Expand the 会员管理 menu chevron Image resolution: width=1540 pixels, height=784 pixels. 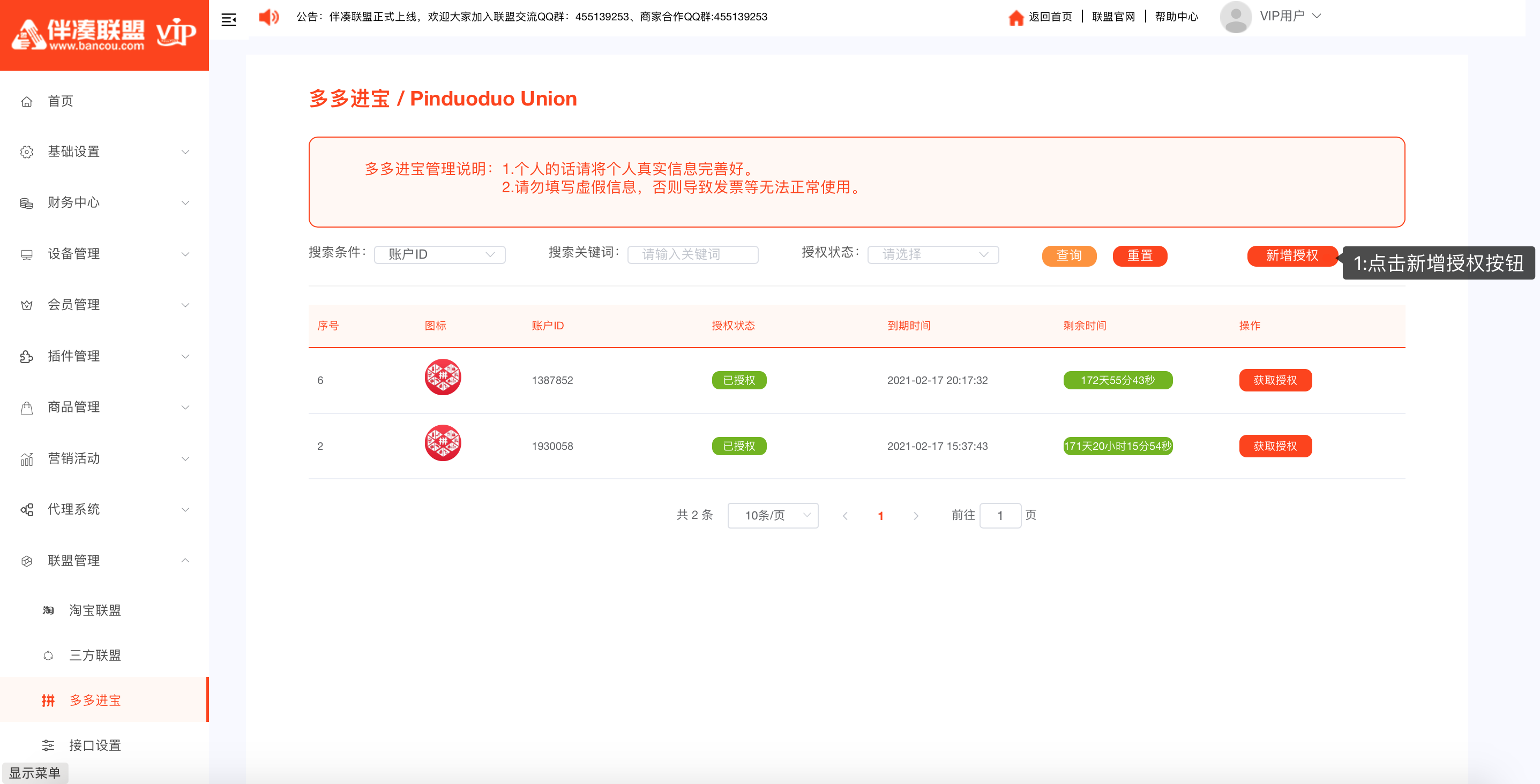(x=185, y=305)
